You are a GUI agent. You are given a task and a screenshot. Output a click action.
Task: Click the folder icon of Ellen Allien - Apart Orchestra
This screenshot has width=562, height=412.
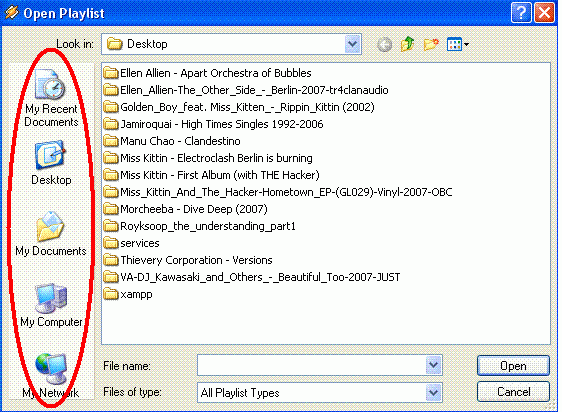(x=111, y=73)
